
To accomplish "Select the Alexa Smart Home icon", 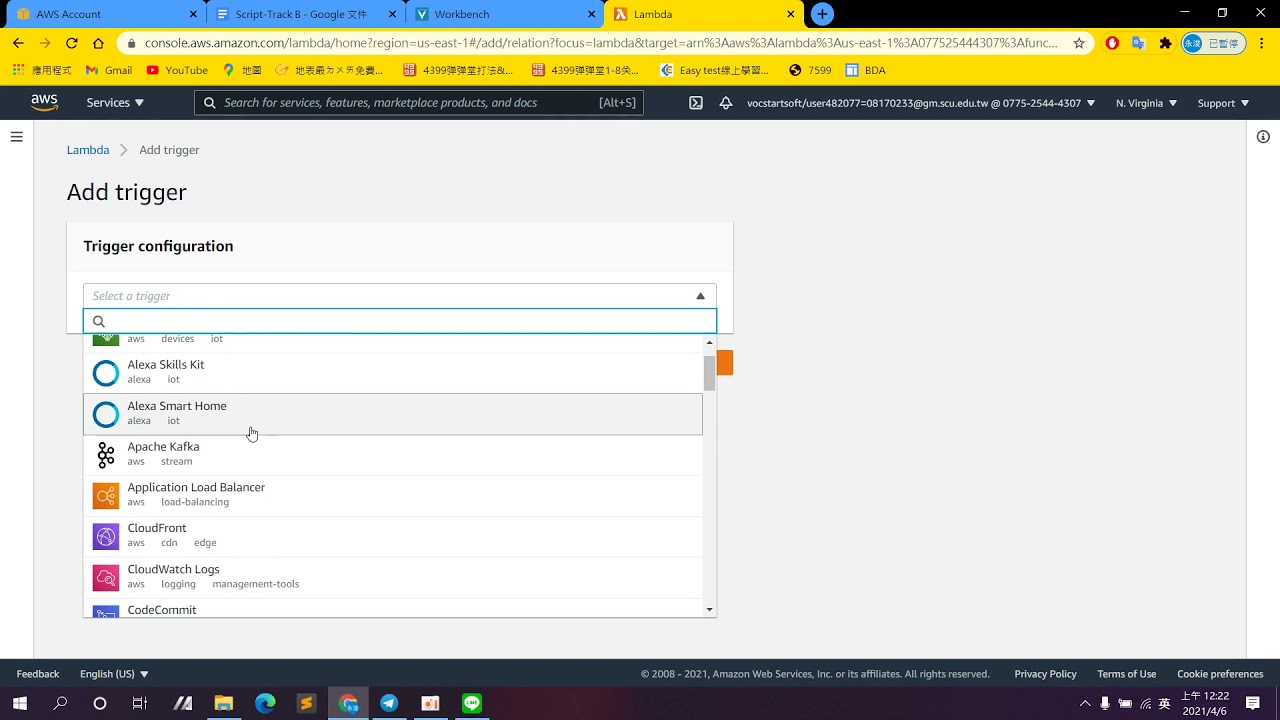I will click(106, 414).
